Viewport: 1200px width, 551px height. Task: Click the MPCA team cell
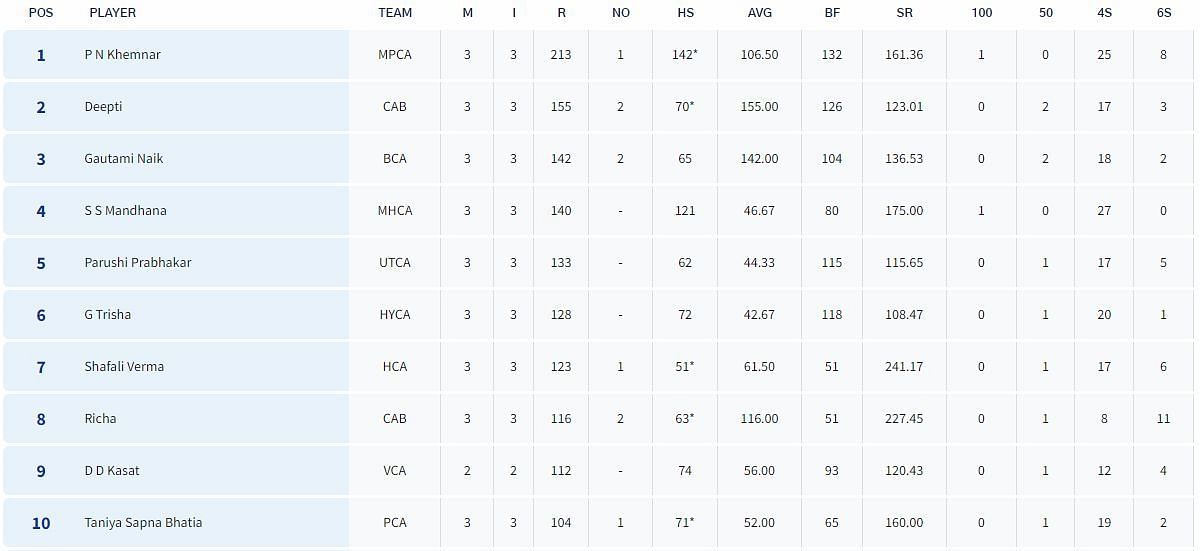(395, 55)
